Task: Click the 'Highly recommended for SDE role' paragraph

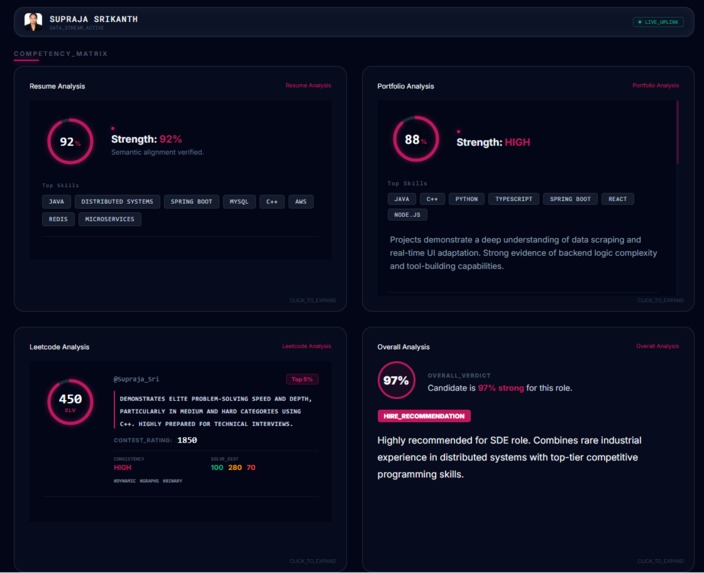Action: [x=509, y=457]
